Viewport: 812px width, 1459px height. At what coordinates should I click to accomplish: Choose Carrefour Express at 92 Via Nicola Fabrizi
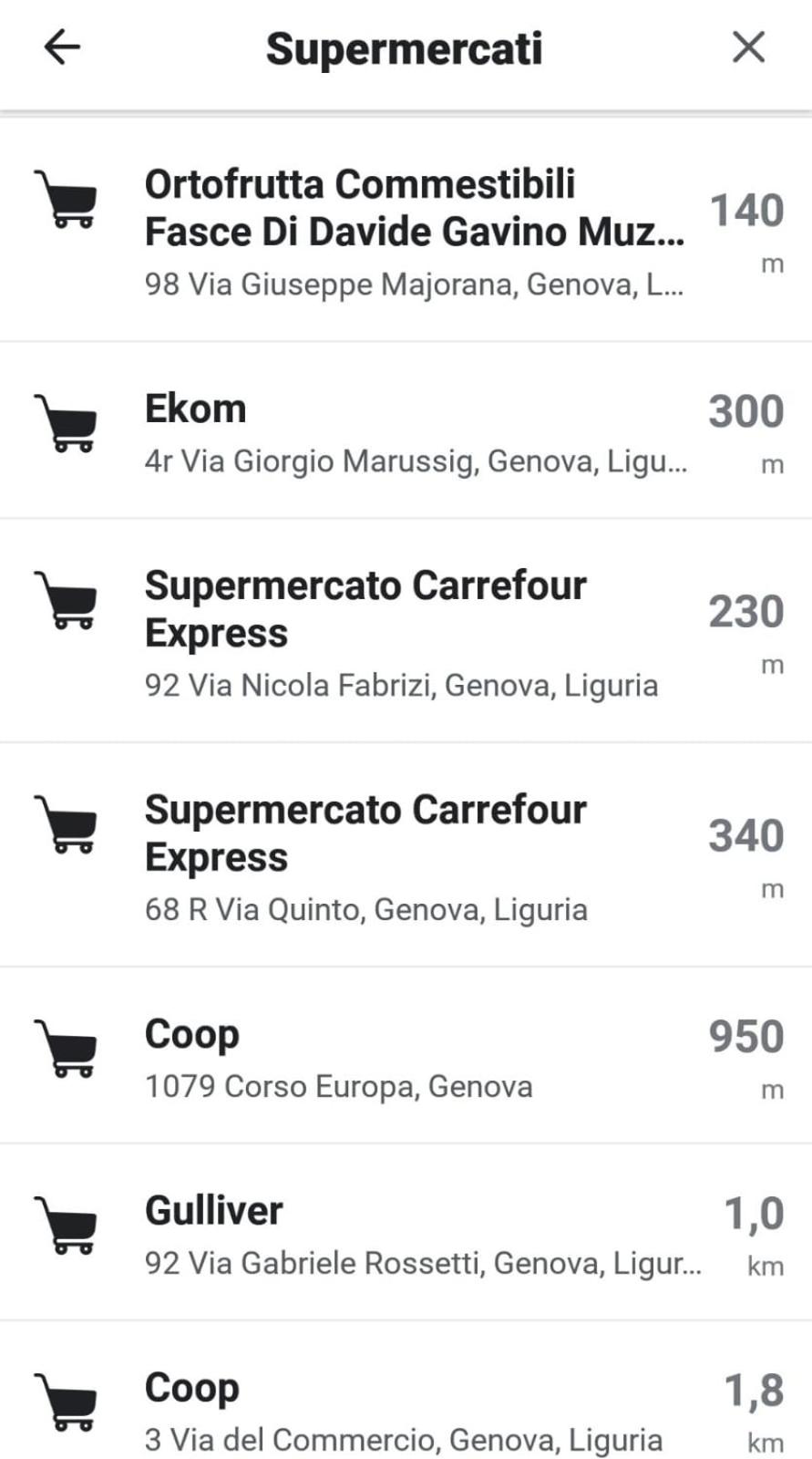click(x=406, y=631)
